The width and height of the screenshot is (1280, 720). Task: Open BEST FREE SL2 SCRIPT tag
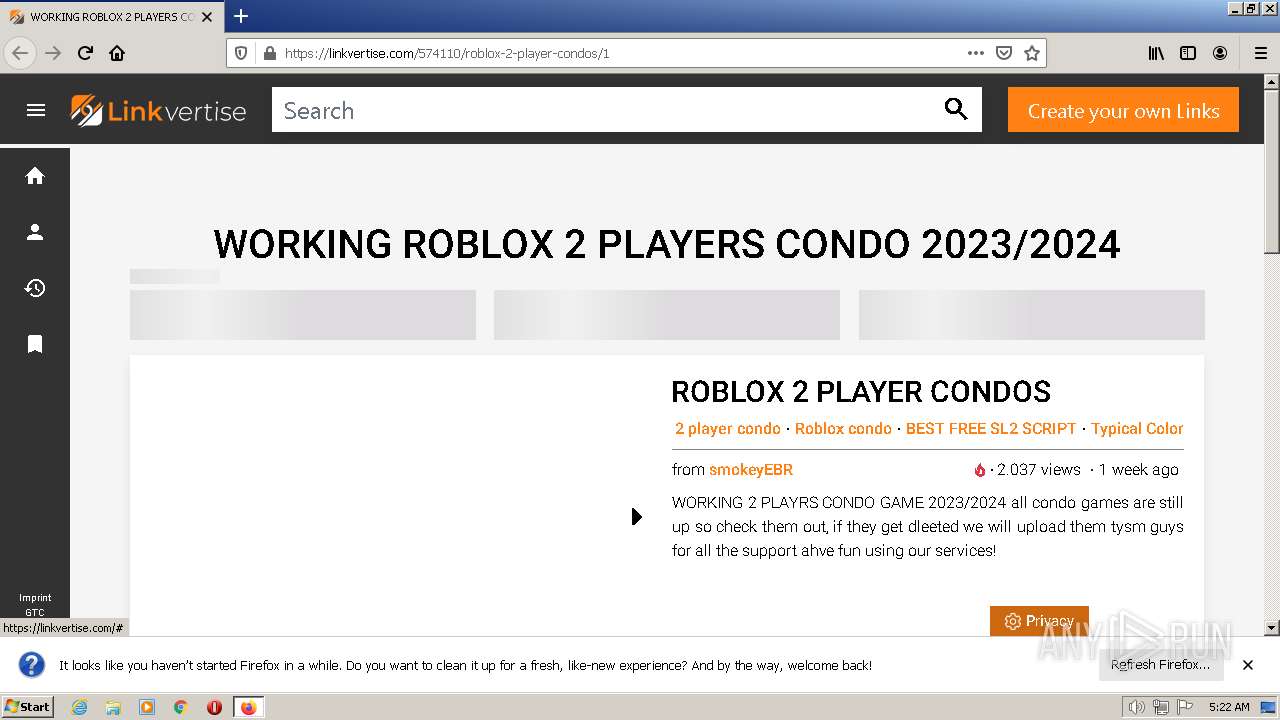[x=991, y=428]
